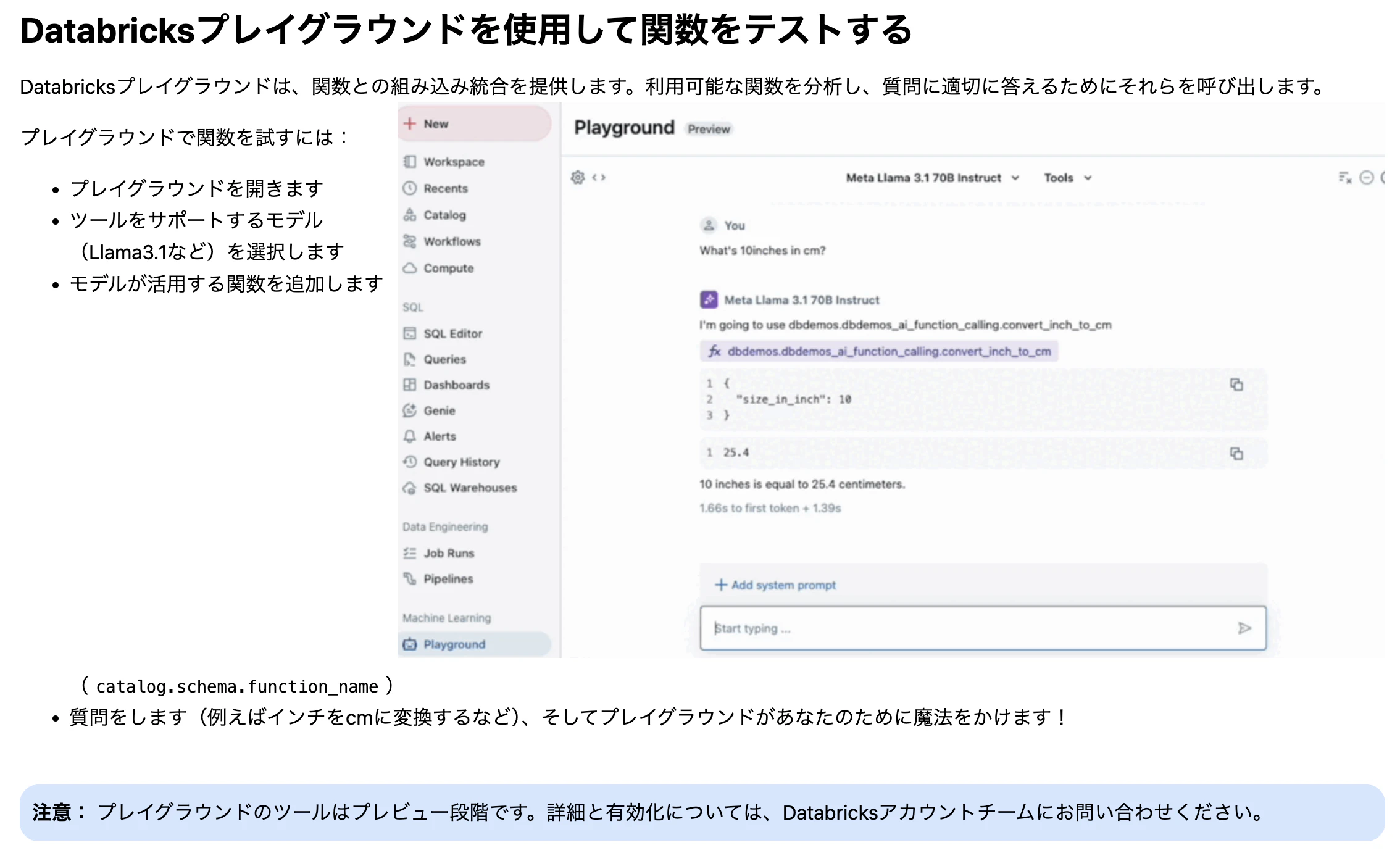1400x853 pixels.
Task: Click the 'What's 10inches in cm?' message
Action: pos(762,251)
